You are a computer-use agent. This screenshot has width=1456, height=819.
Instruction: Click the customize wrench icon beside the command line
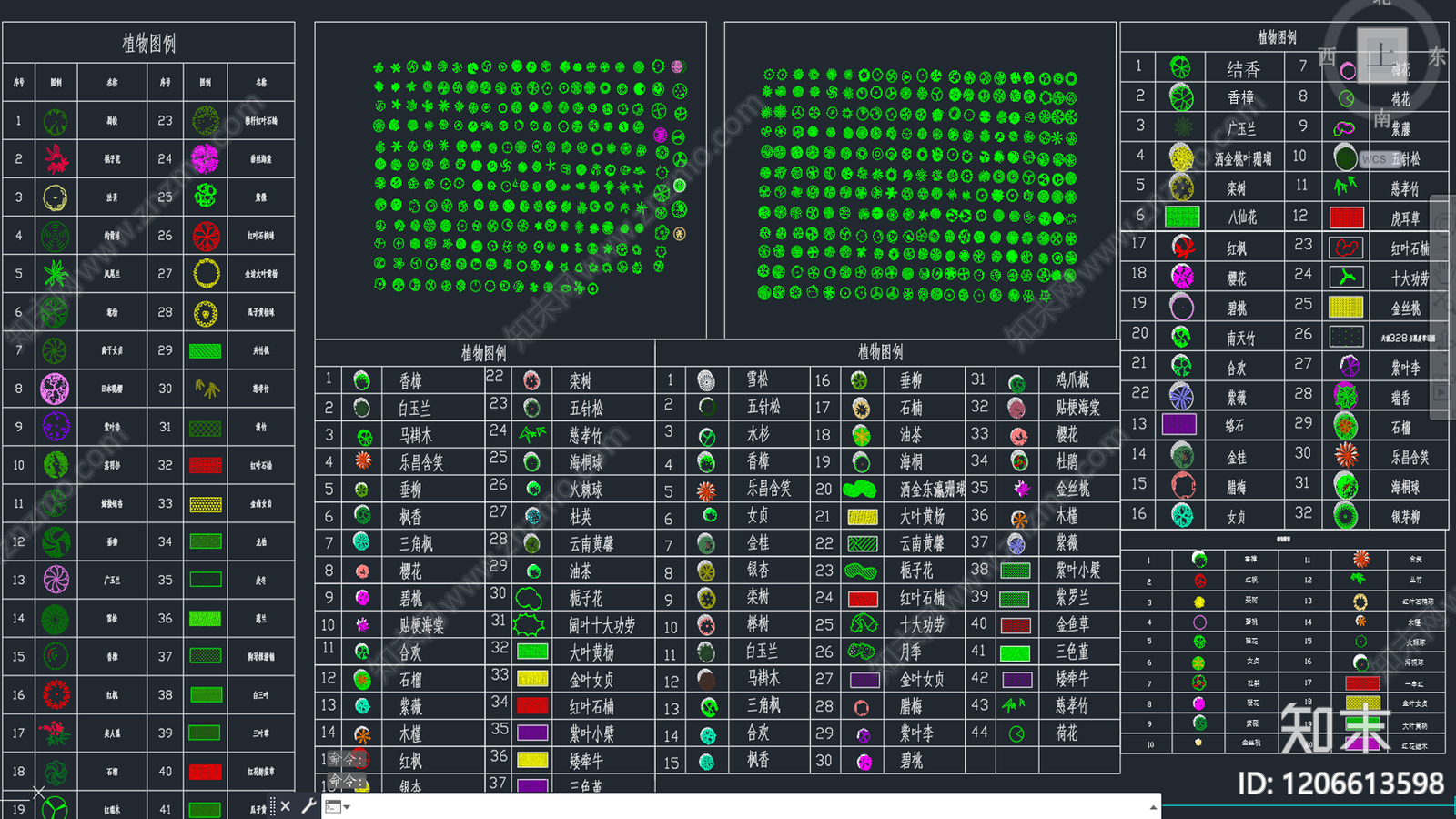(310, 805)
